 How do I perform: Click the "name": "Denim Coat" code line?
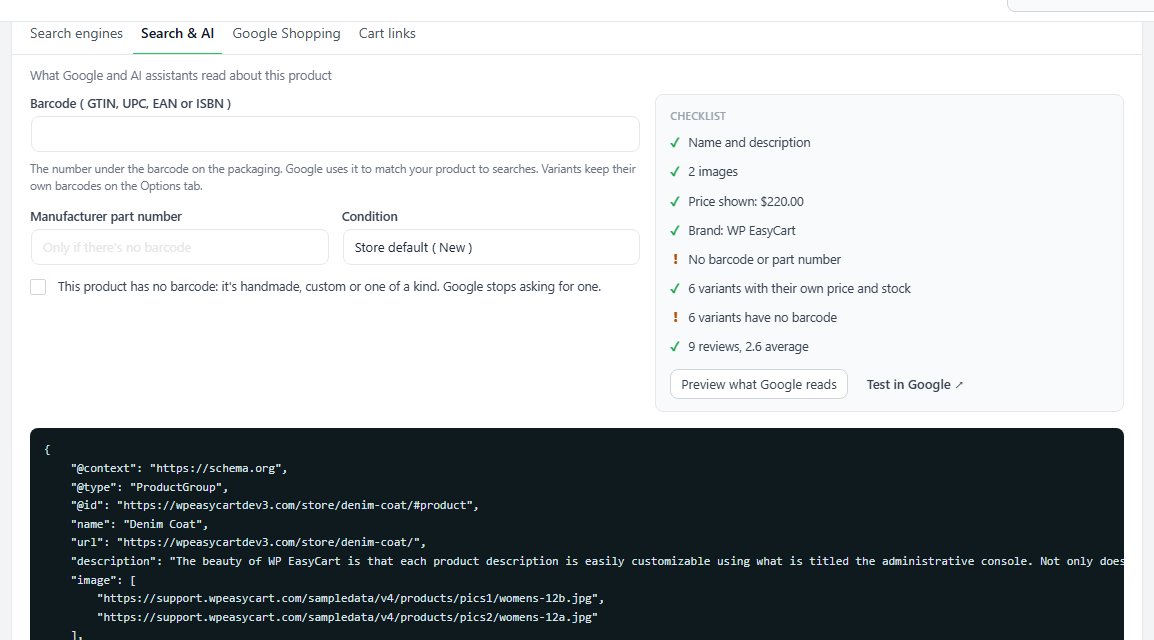(140, 524)
